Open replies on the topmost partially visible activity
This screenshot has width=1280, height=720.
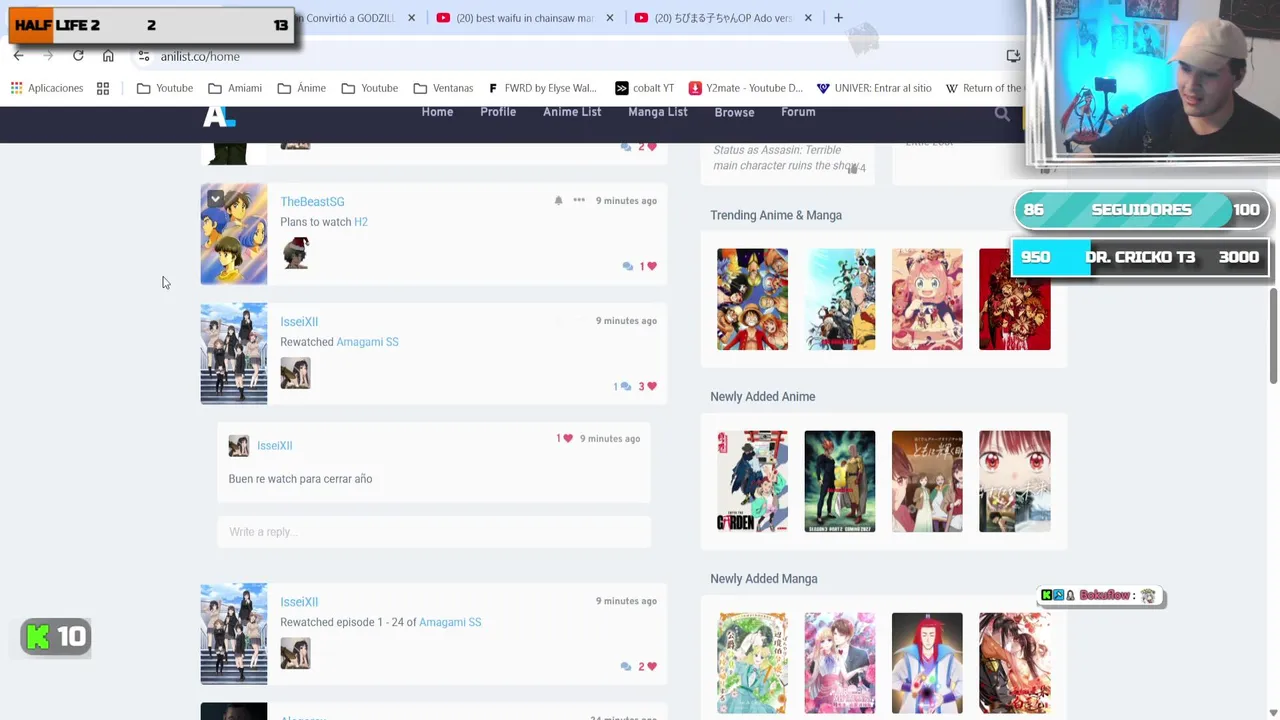click(626, 146)
